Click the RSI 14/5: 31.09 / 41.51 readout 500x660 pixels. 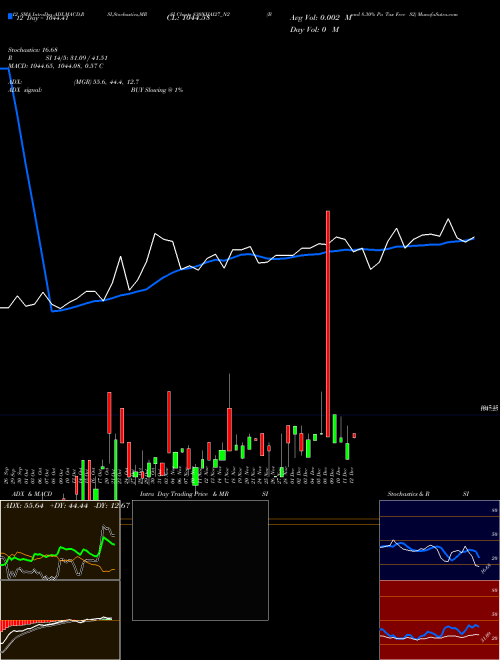58,58
